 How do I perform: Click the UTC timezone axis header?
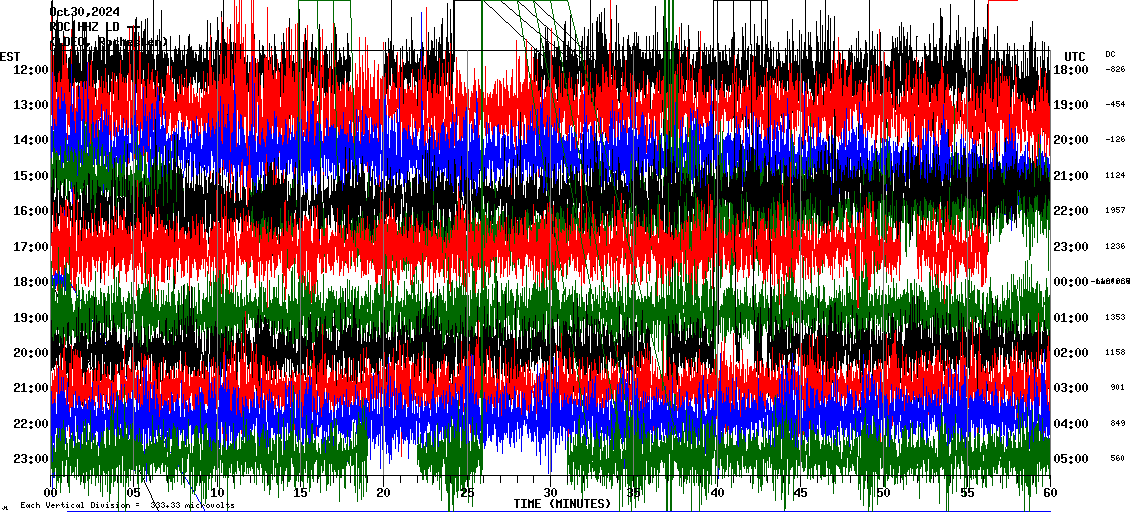click(1074, 56)
